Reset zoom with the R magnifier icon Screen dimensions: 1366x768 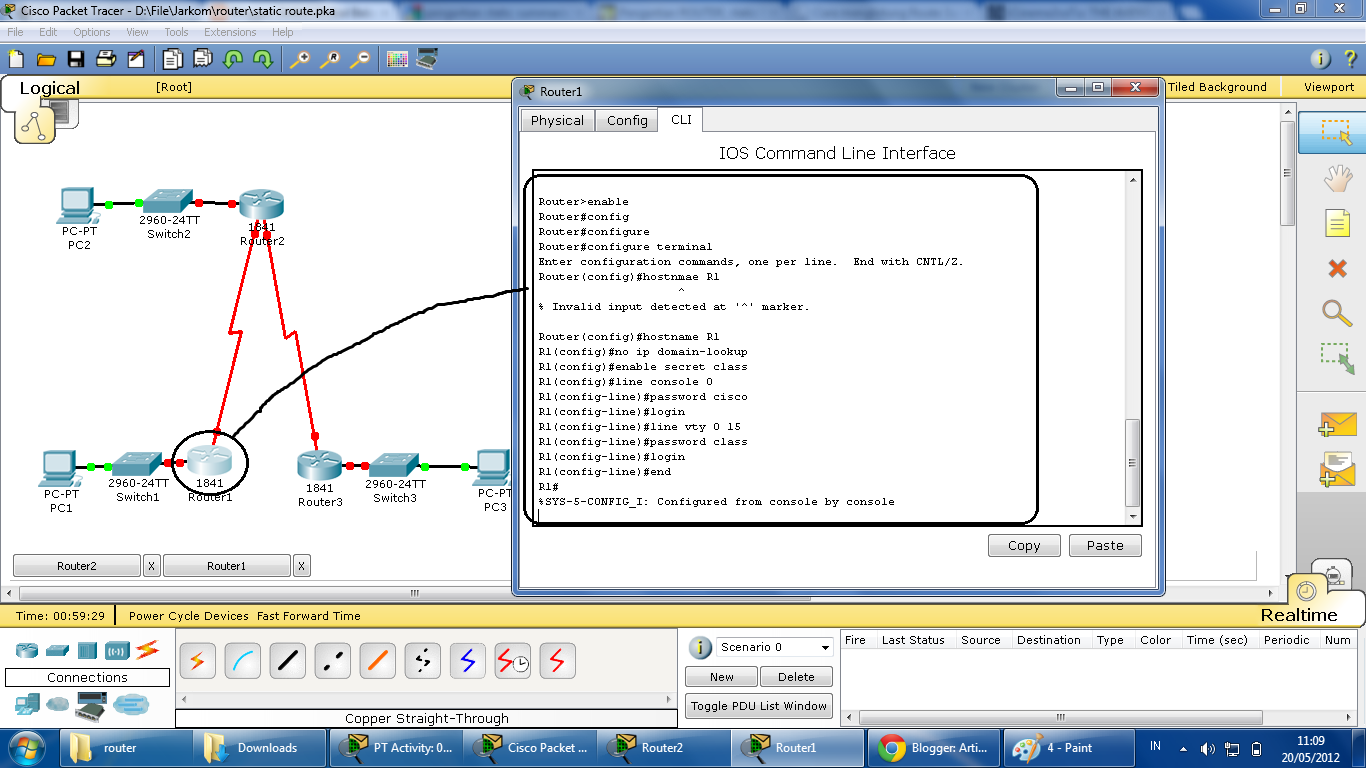coord(329,59)
